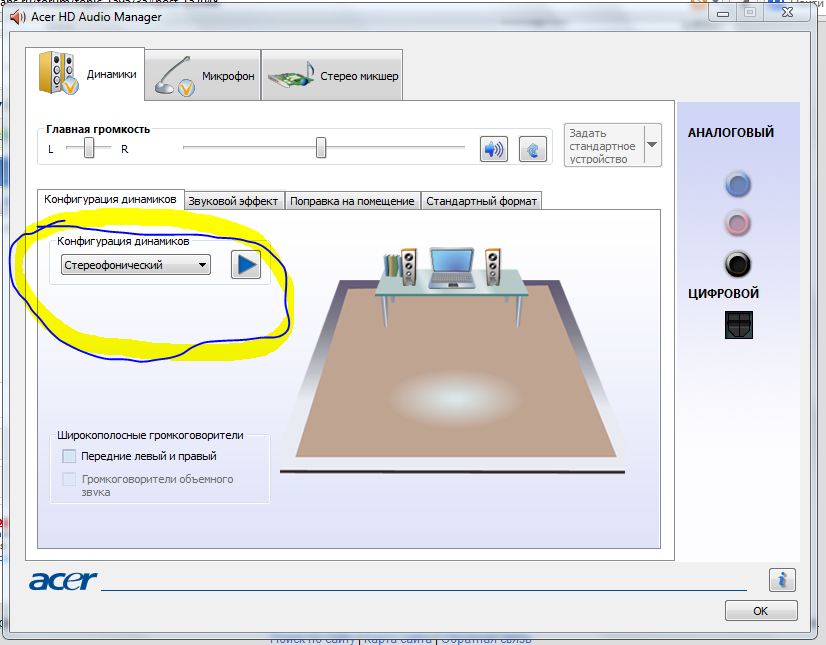The height and width of the screenshot is (645, 826).
Task: Expand the Стереофонический configuration combo box
Action: pyautogui.click(x=136, y=265)
